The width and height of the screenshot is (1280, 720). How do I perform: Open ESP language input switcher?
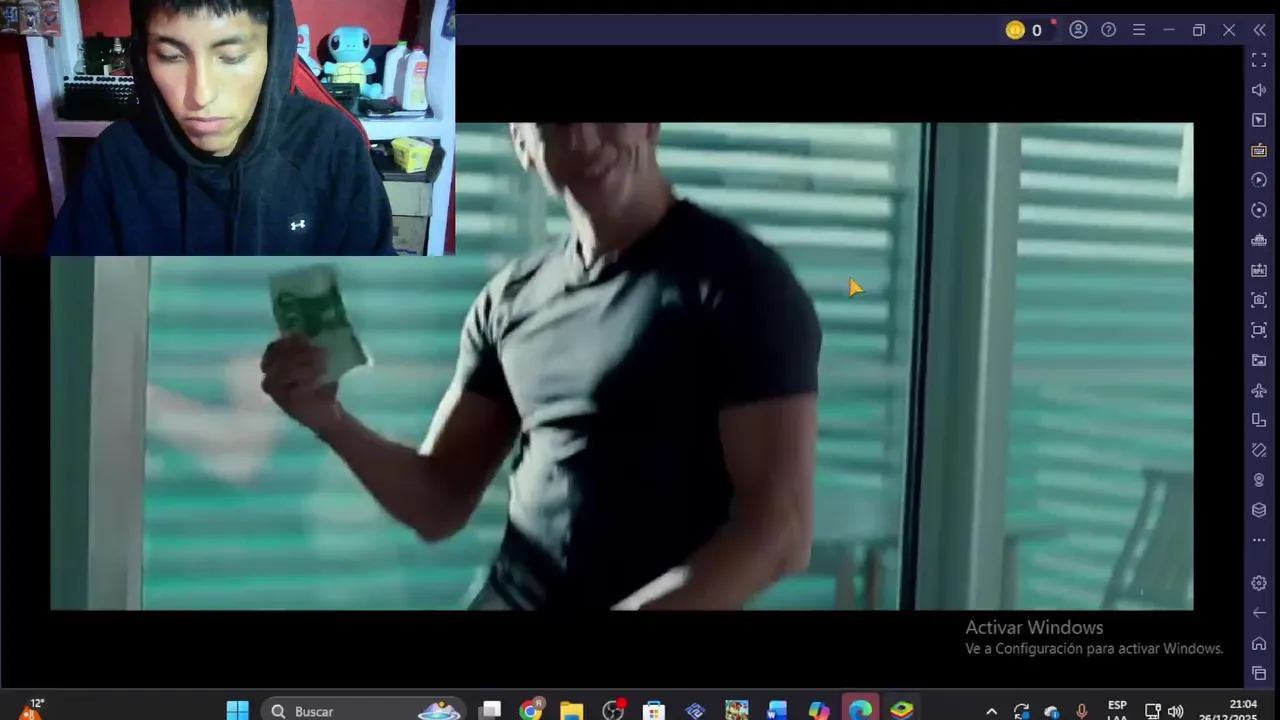point(1117,711)
